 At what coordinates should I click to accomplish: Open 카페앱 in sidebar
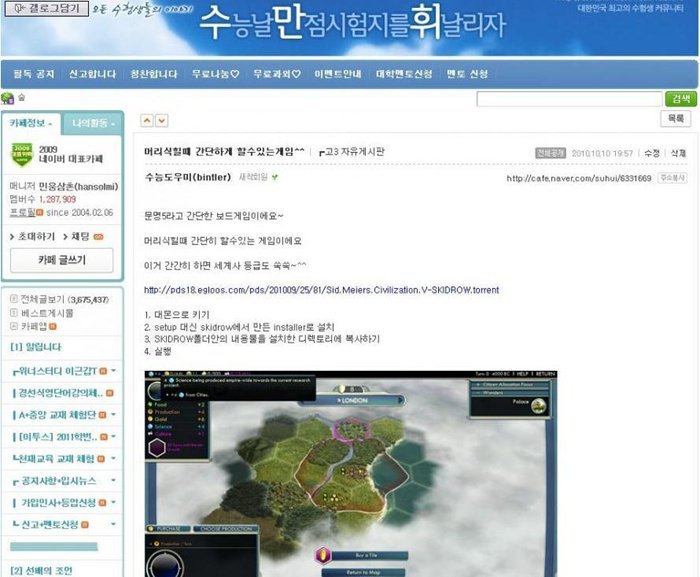[34, 326]
